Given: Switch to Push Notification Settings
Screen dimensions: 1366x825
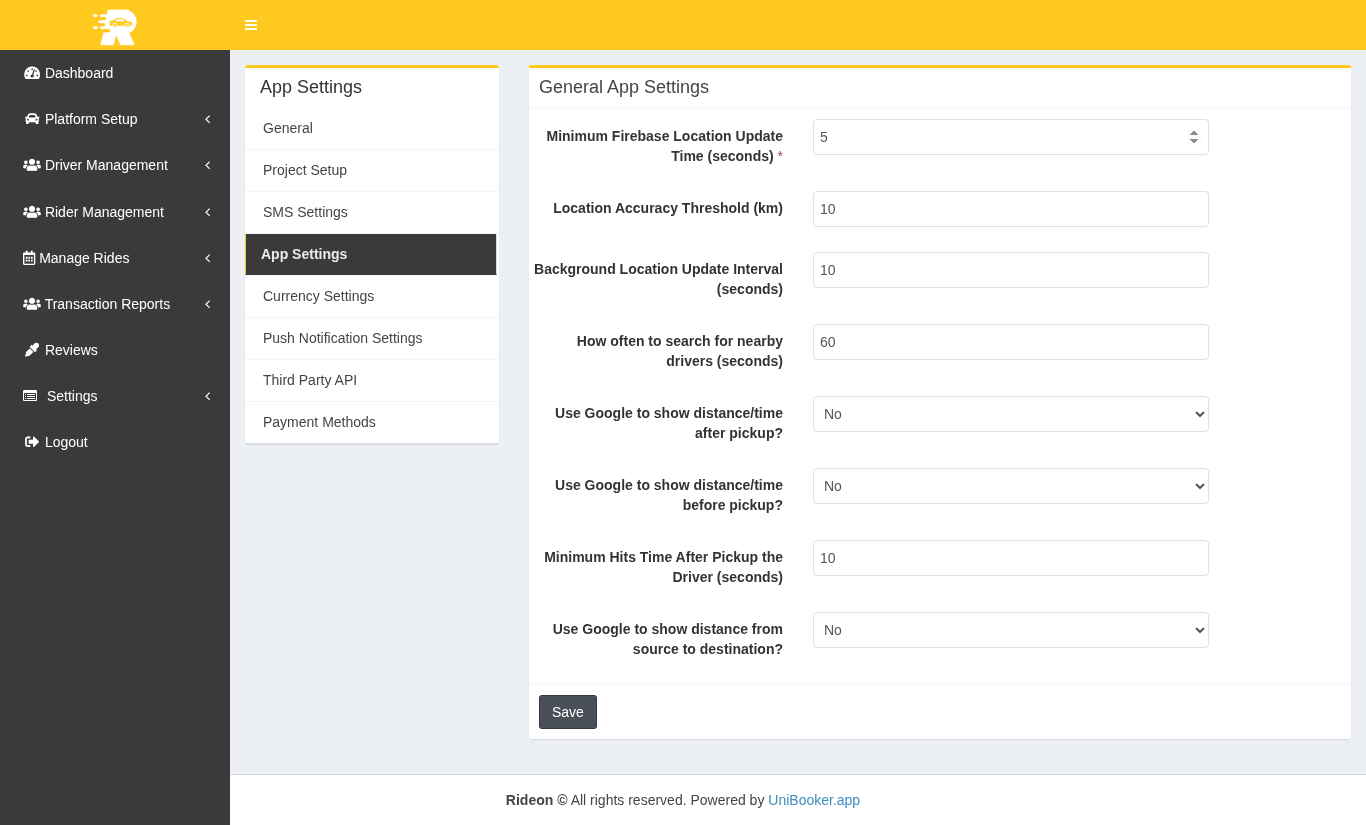Looking at the screenshot, I should (x=342, y=338).
